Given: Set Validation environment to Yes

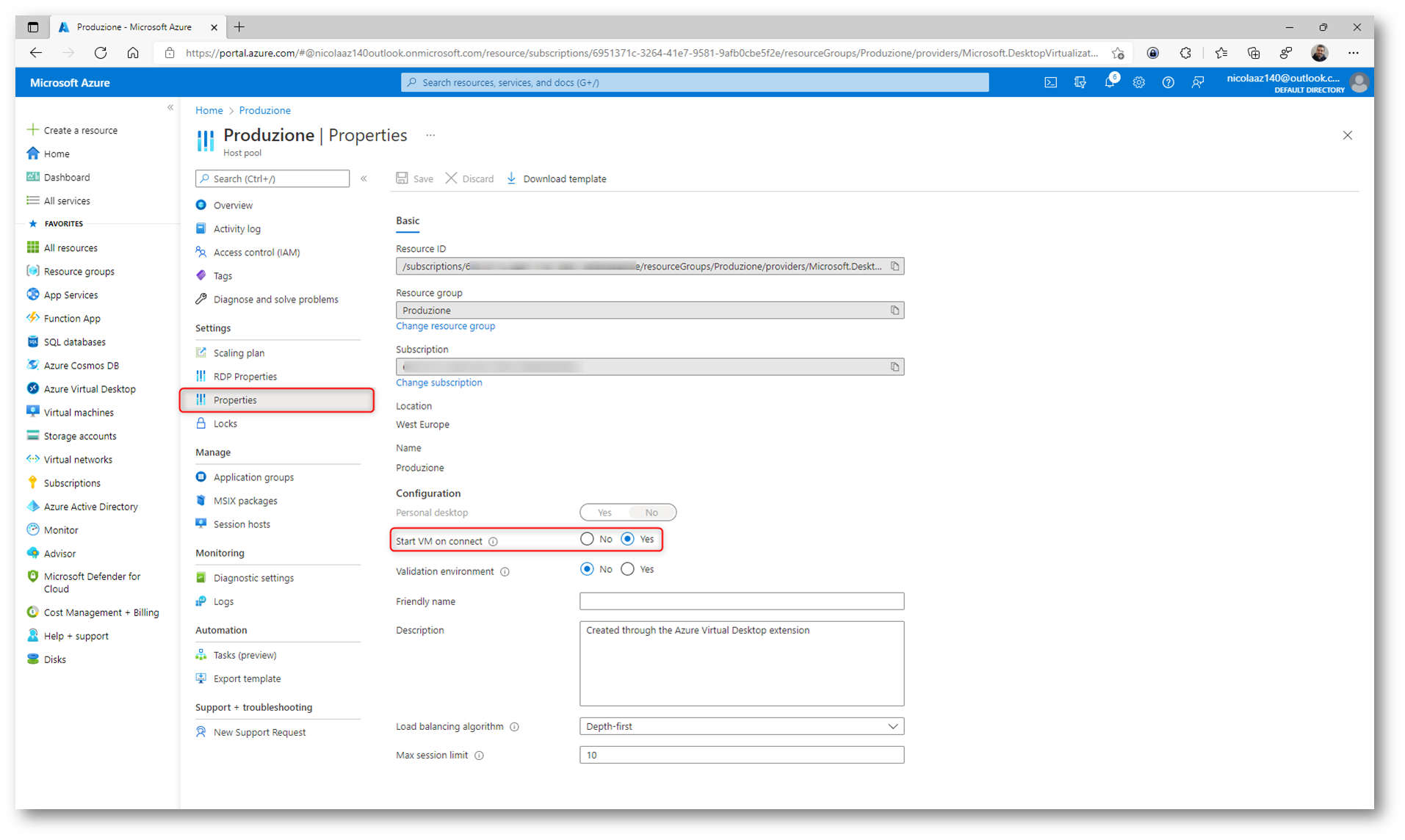Looking at the screenshot, I should pyautogui.click(x=628, y=570).
